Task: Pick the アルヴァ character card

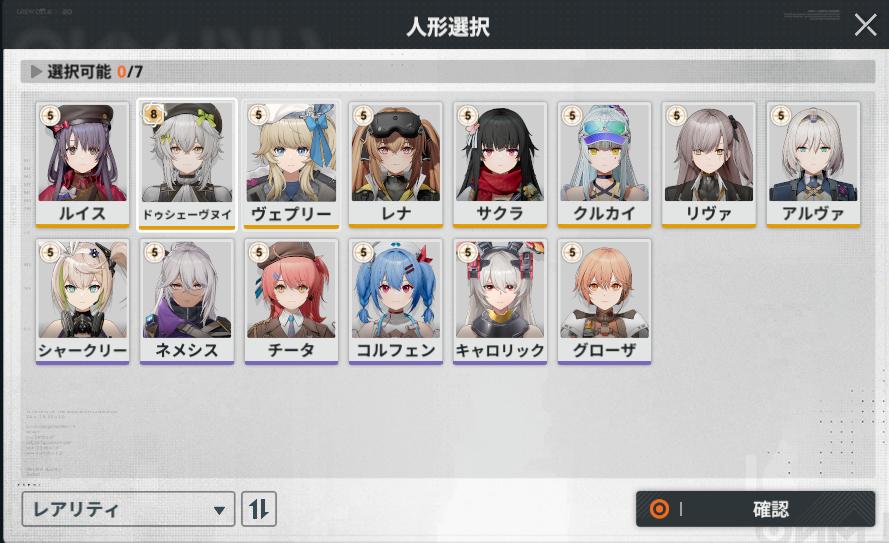Action: coord(813,164)
